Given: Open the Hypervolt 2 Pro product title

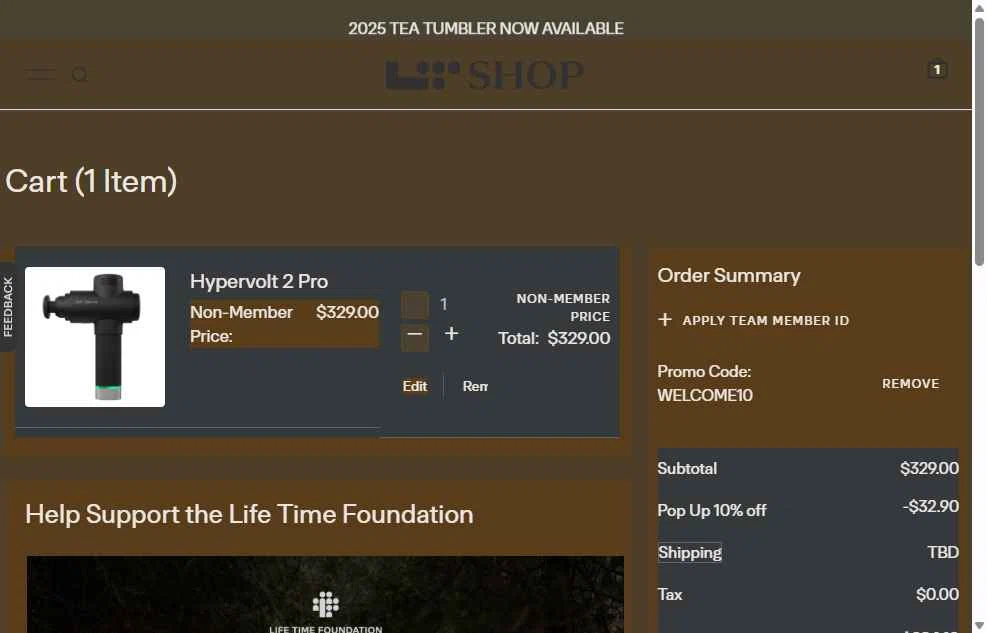Looking at the screenshot, I should tap(259, 281).
